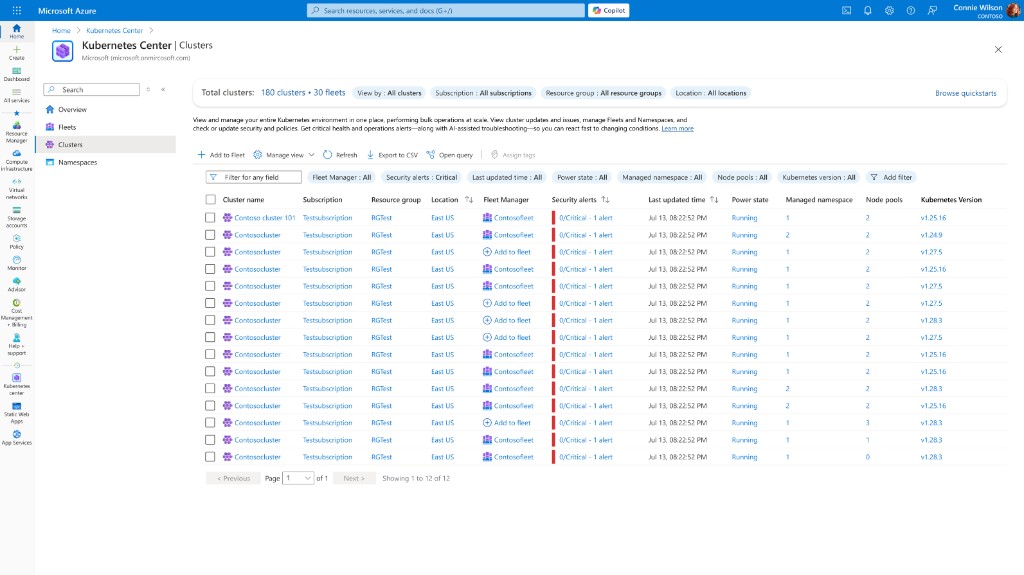This screenshot has width=1024, height=575.
Task: Click the Copilot button
Action: click(x=609, y=10)
